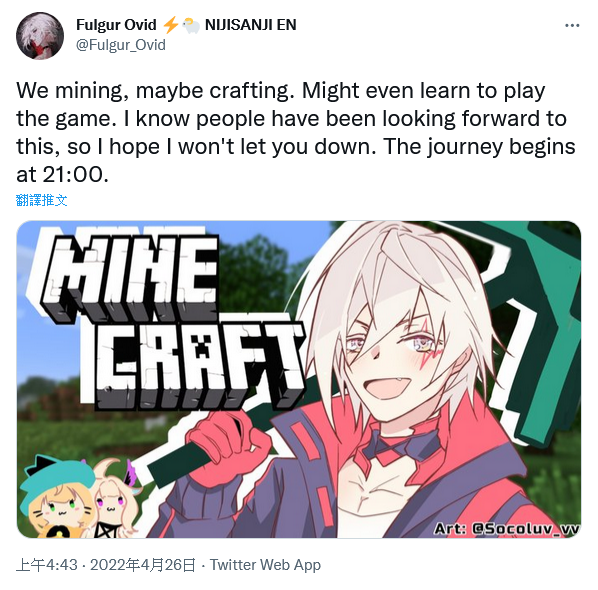598x590 pixels.
Task: Open the Minecraft stream thumbnail image
Action: [x=299, y=379]
